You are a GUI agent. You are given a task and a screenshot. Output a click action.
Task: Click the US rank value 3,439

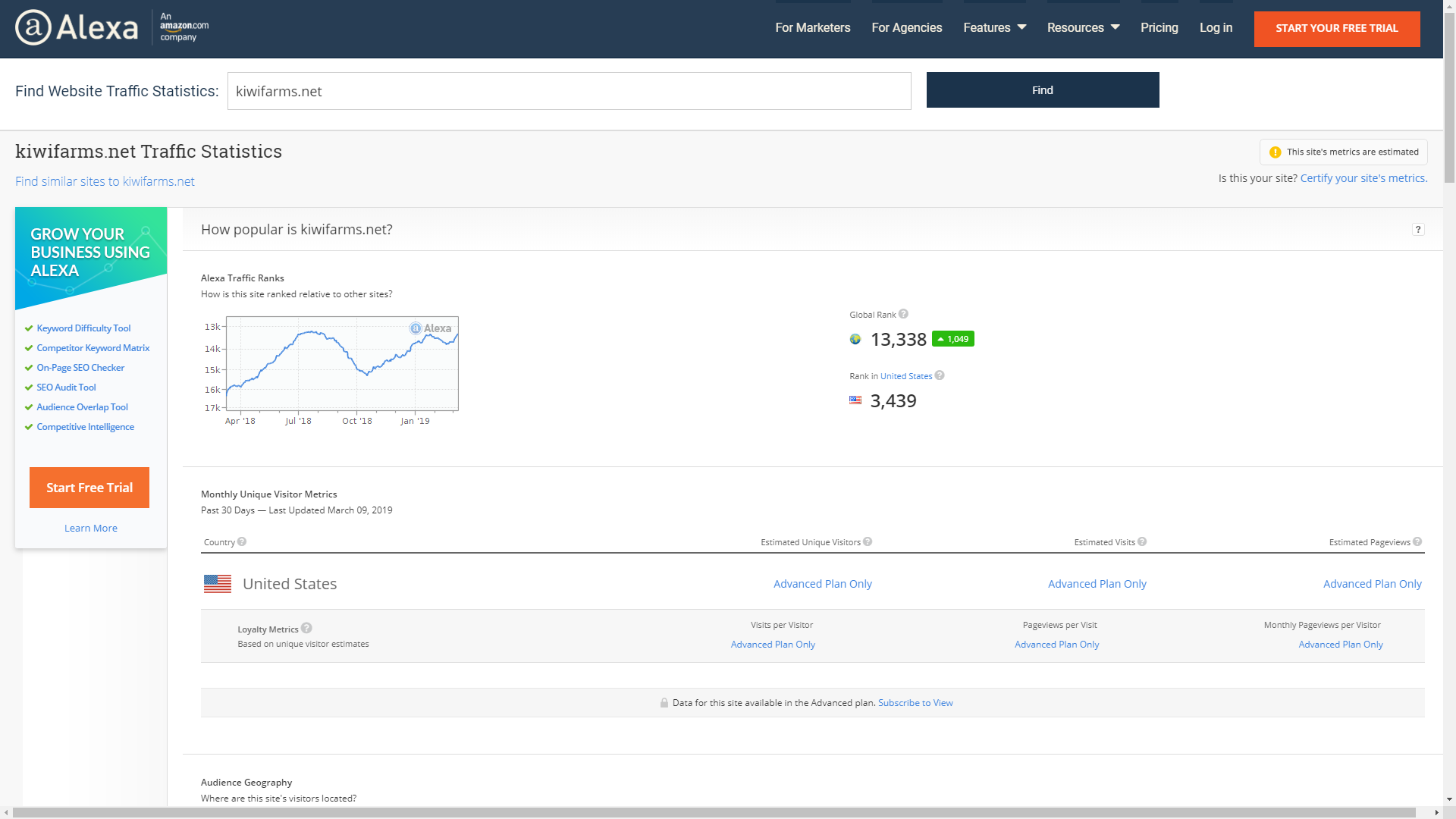893,401
